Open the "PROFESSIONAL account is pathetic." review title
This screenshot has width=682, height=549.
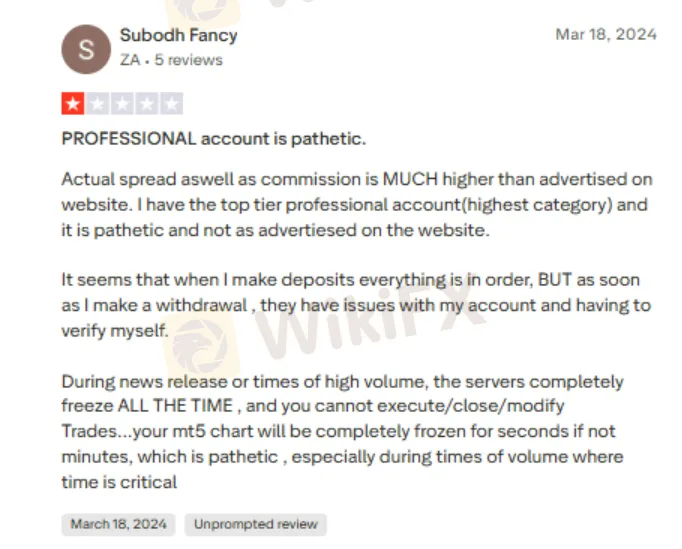(214, 138)
